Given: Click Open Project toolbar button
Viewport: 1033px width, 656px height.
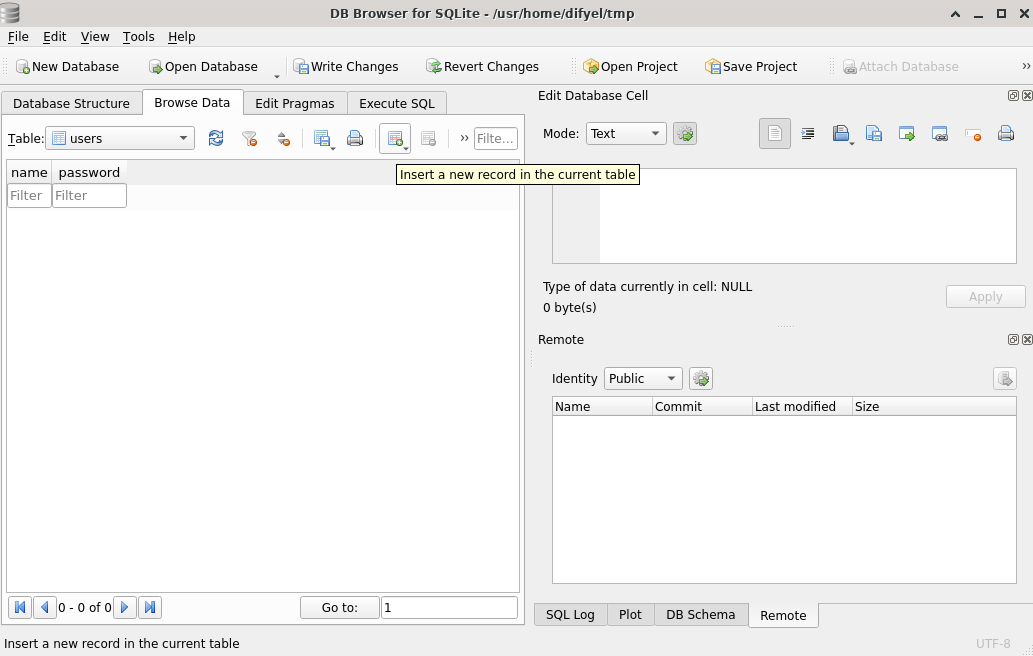Looking at the screenshot, I should pyautogui.click(x=630, y=67).
